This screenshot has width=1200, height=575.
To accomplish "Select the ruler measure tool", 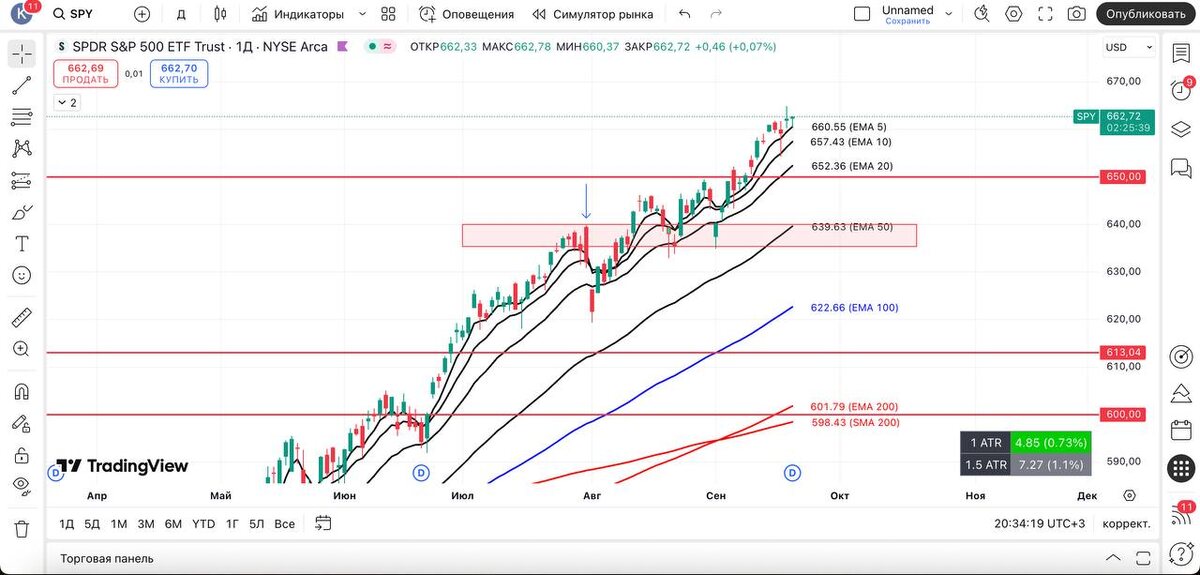I will (x=21, y=318).
